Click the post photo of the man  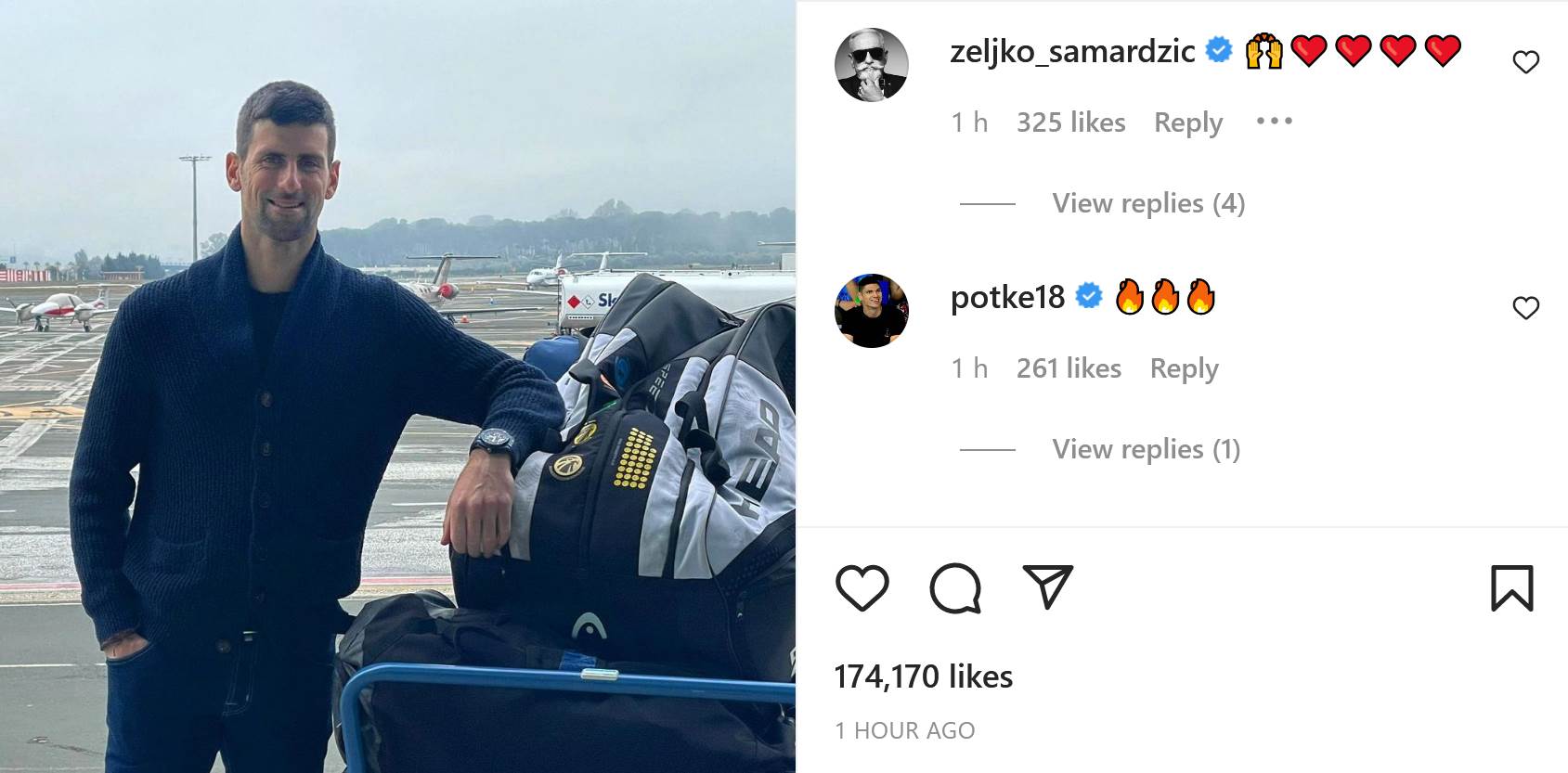click(397, 386)
